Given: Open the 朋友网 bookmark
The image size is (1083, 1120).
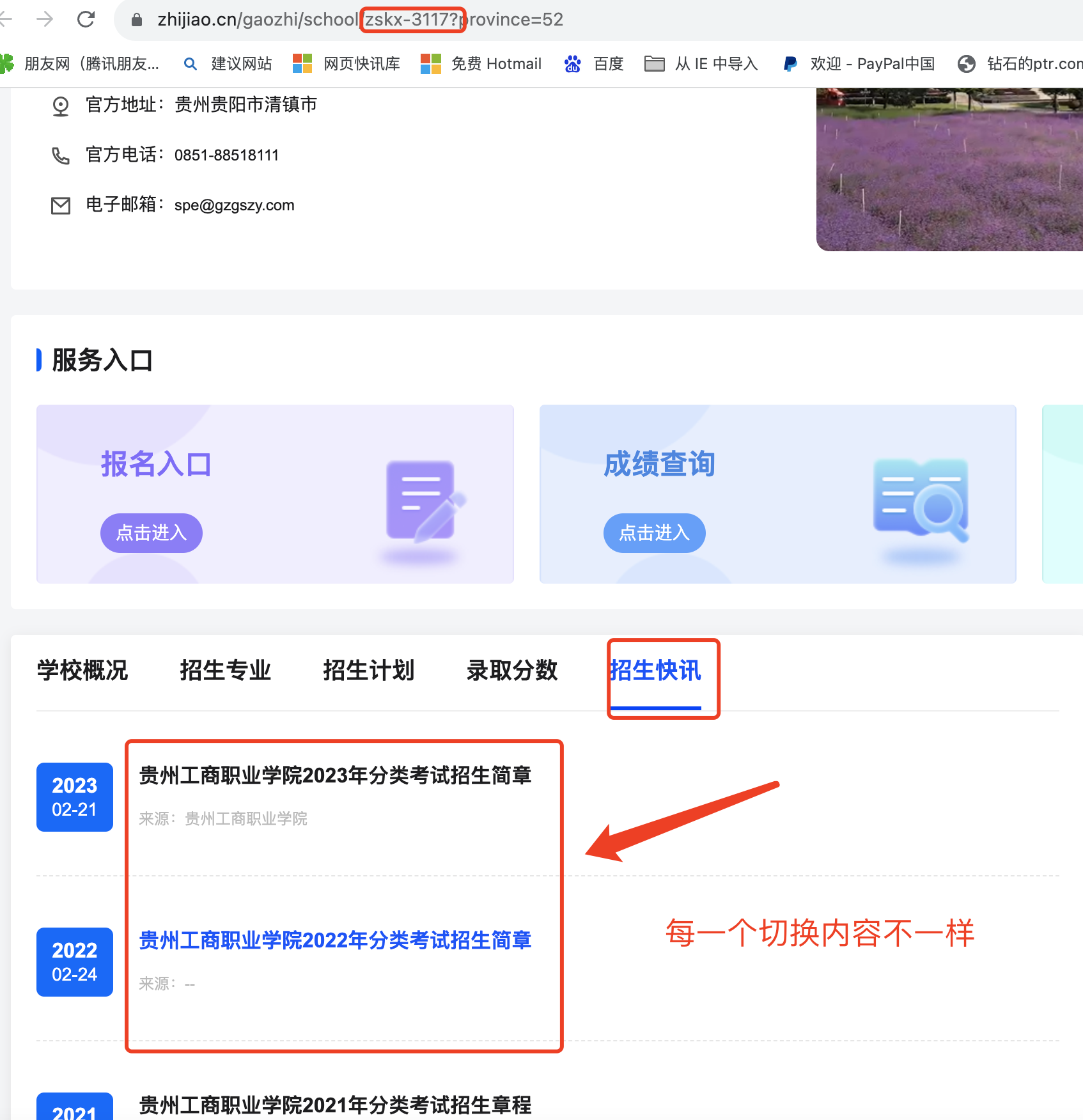Looking at the screenshot, I should [81, 63].
